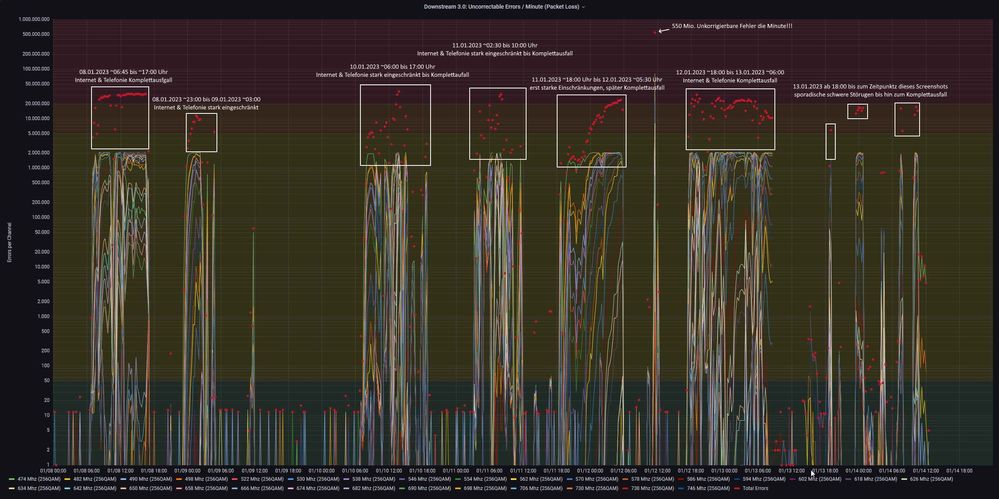Click the 01/12 00:00 time axis label

click(x=591, y=470)
